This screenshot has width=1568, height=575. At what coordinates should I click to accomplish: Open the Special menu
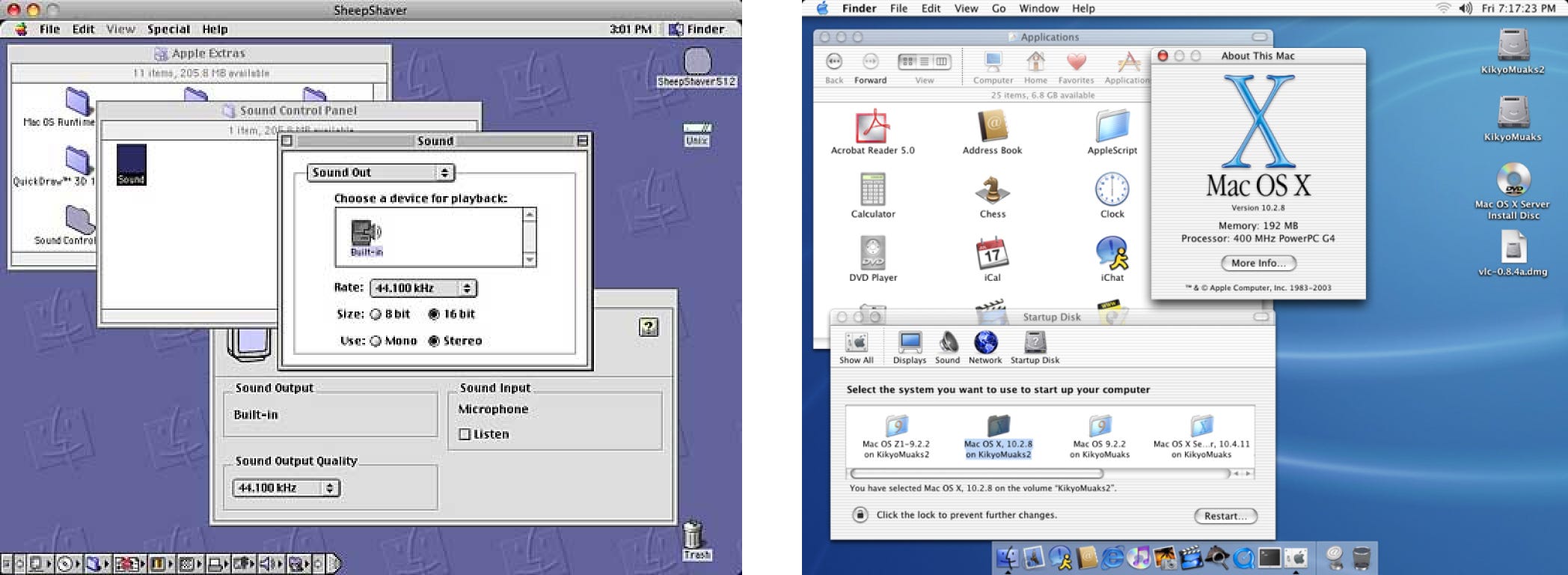[x=168, y=29]
